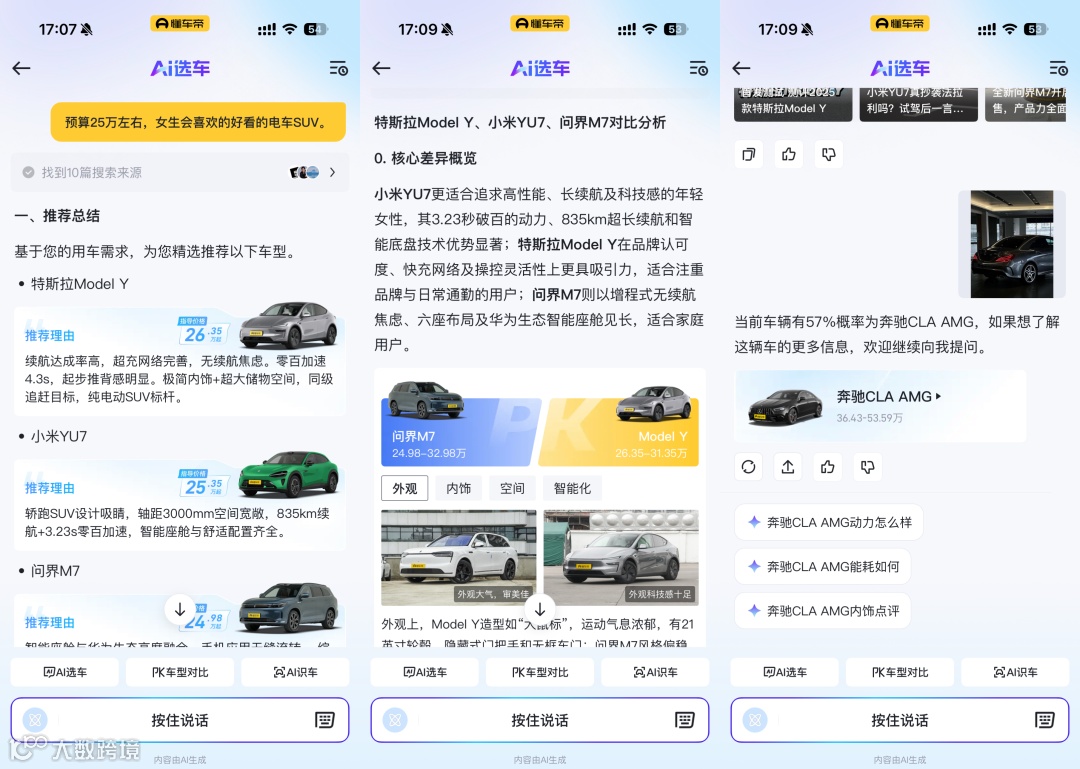Viewport: 1080px width, 769px height.
Task: Hold 按住说话 on the comparison analysis screen
Action: tap(540, 720)
